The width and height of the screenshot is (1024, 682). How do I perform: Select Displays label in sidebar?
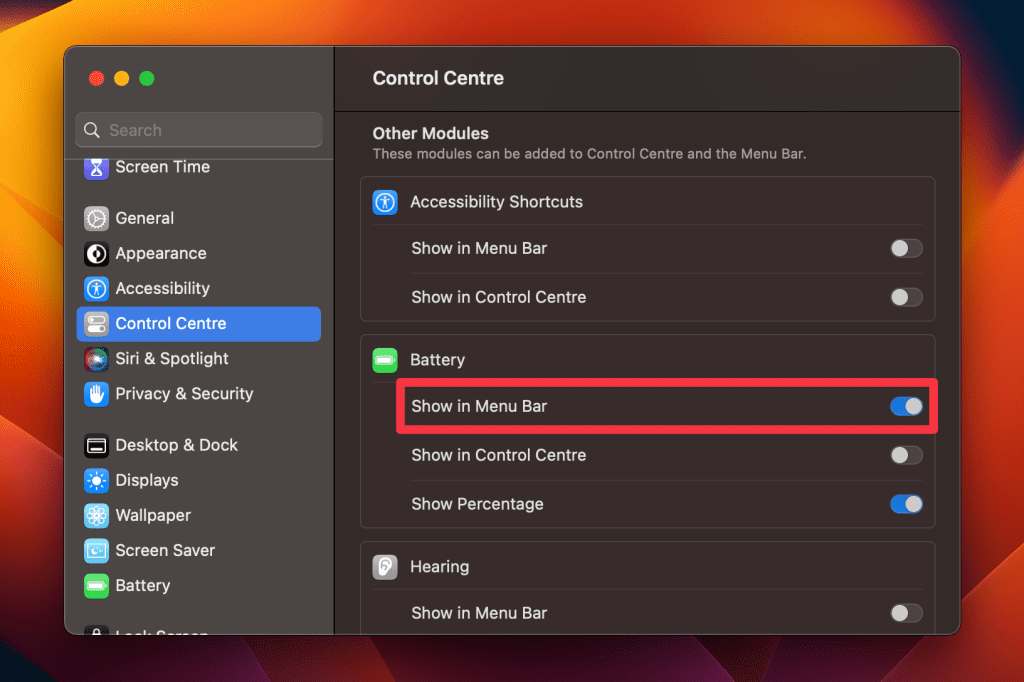(x=147, y=481)
